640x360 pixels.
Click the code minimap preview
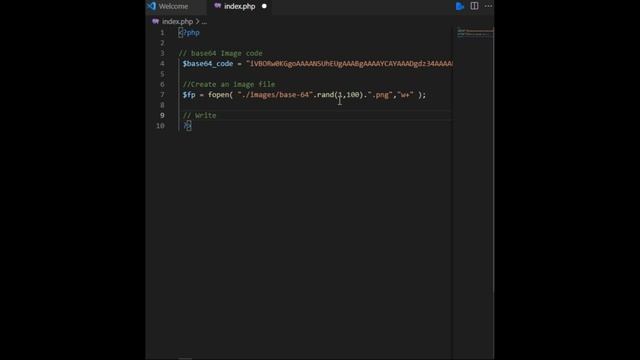pyautogui.click(x=475, y=32)
